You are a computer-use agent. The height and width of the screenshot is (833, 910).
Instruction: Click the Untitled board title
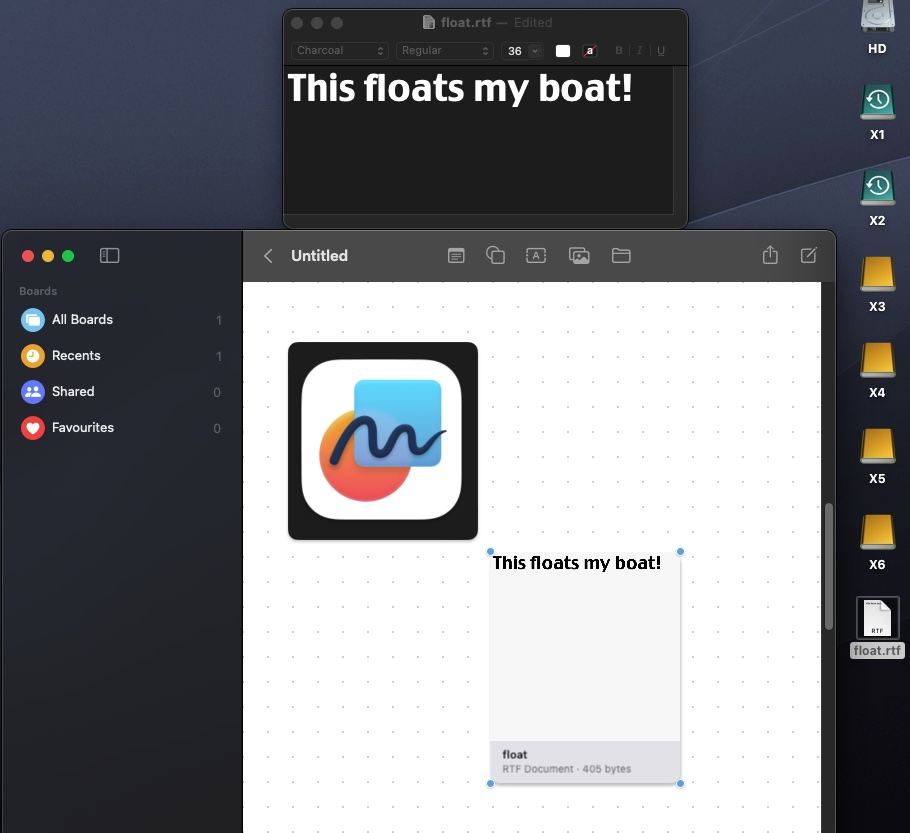319,256
